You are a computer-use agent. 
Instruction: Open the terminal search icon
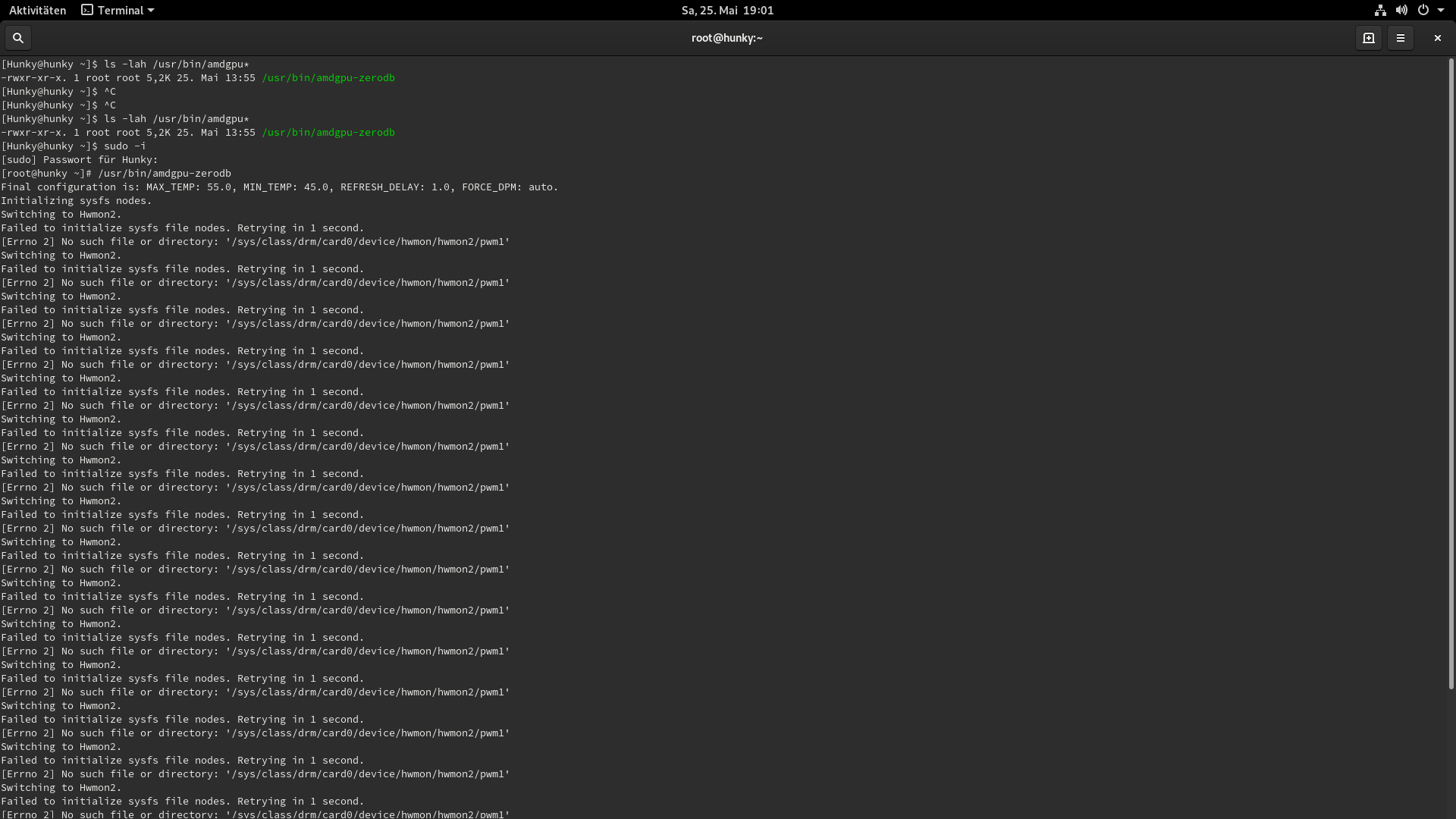[18, 38]
